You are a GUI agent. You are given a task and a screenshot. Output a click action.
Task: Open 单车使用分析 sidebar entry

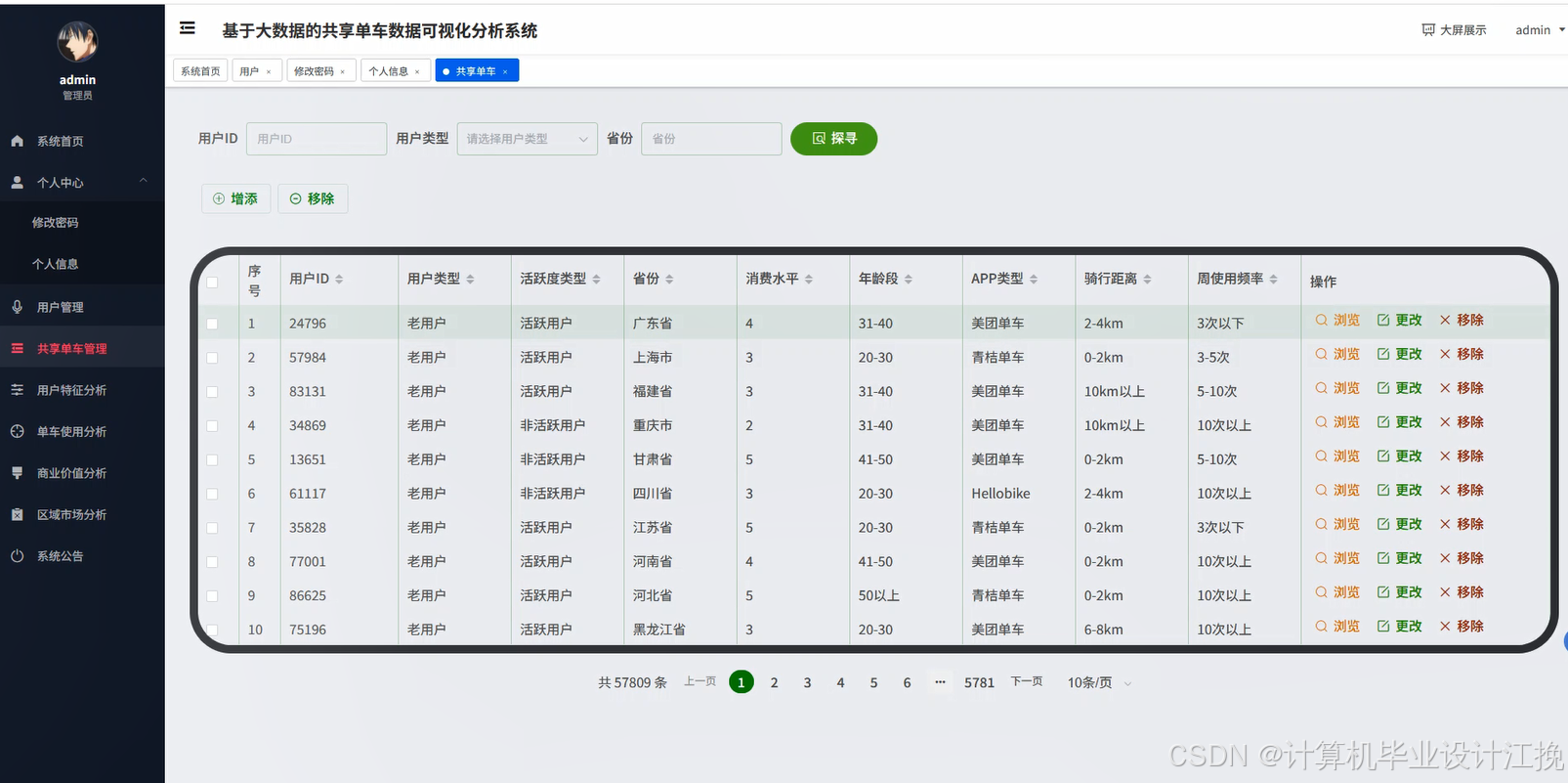82,431
